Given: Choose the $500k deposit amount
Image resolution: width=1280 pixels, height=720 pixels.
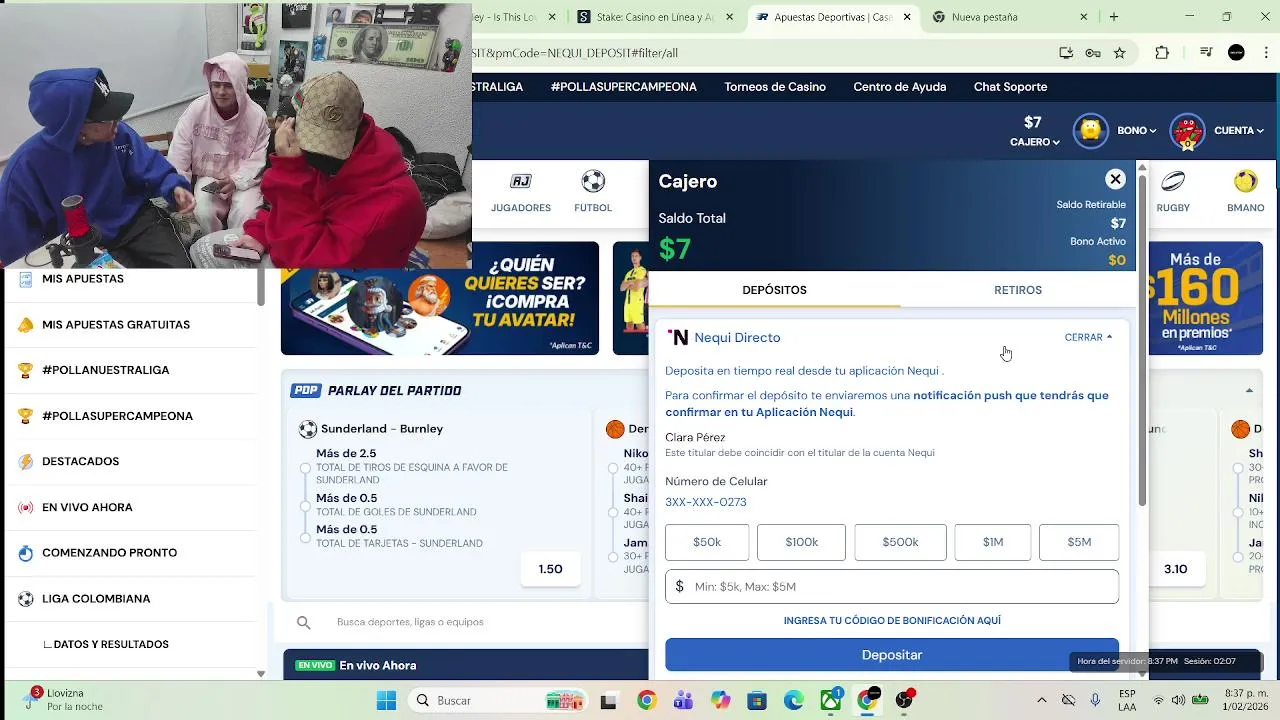Looking at the screenshot, I should click(900, 542).
